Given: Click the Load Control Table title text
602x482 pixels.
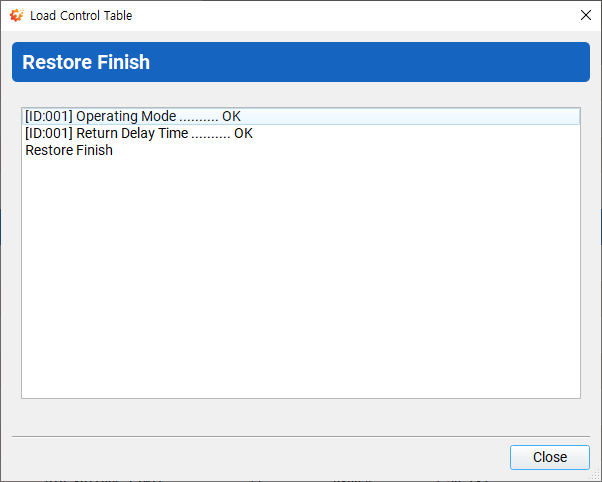Looking at the screenshot, I should 81,16.
